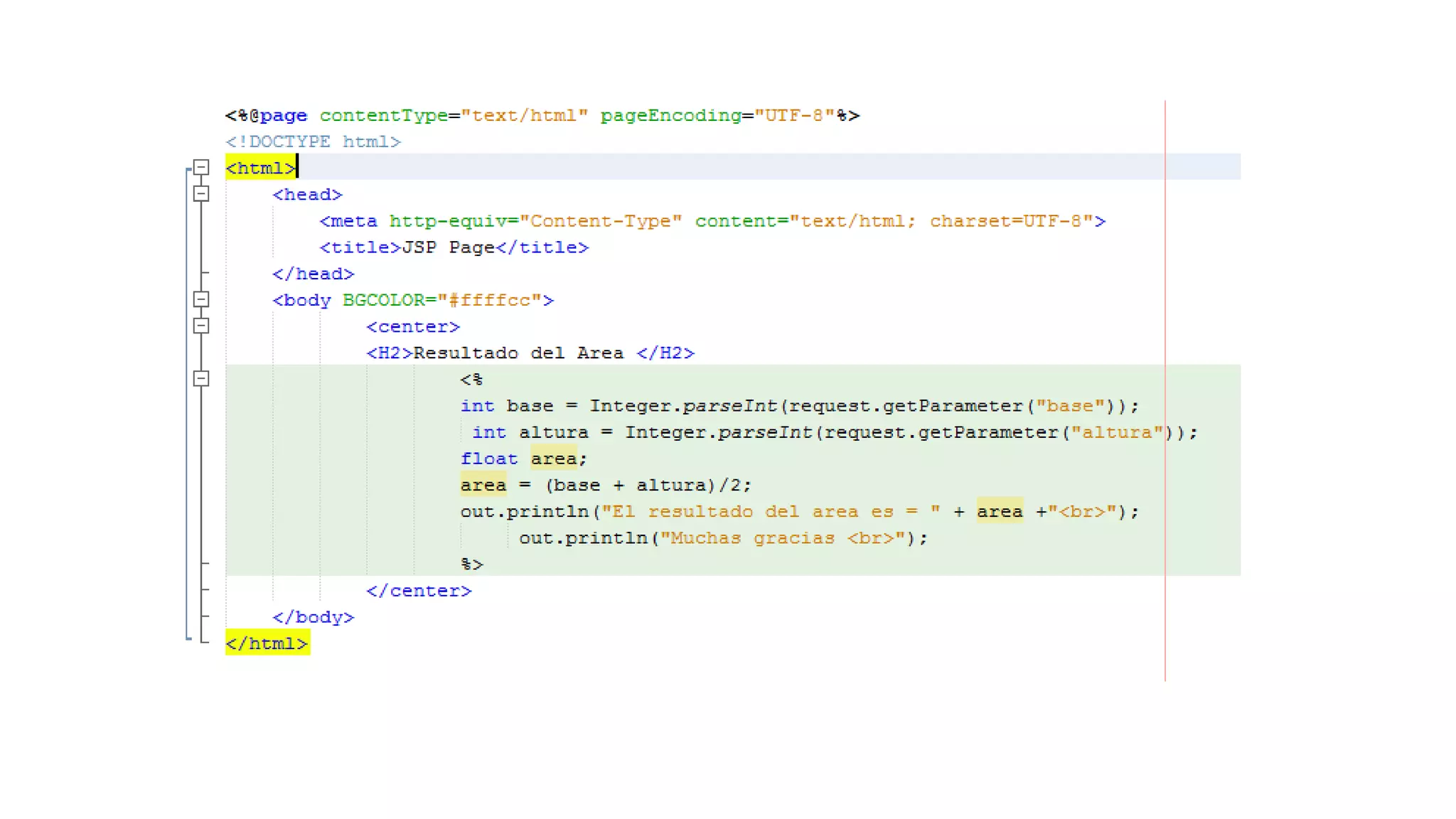Click the charset=UTF-8 content value
This screenshot has height=819, width=1456.
tap(1006, 221)
